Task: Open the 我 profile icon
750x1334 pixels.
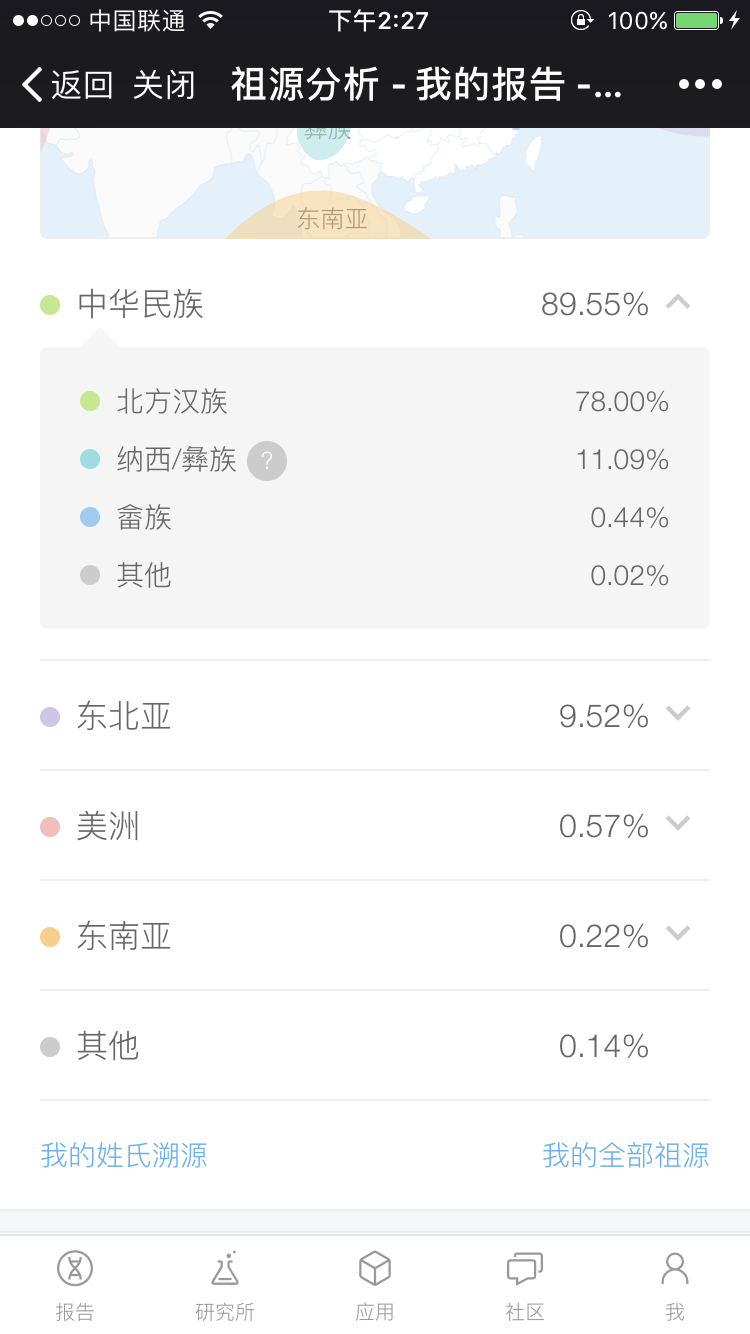Action: pyautogui.click(x=675, y=1270)
